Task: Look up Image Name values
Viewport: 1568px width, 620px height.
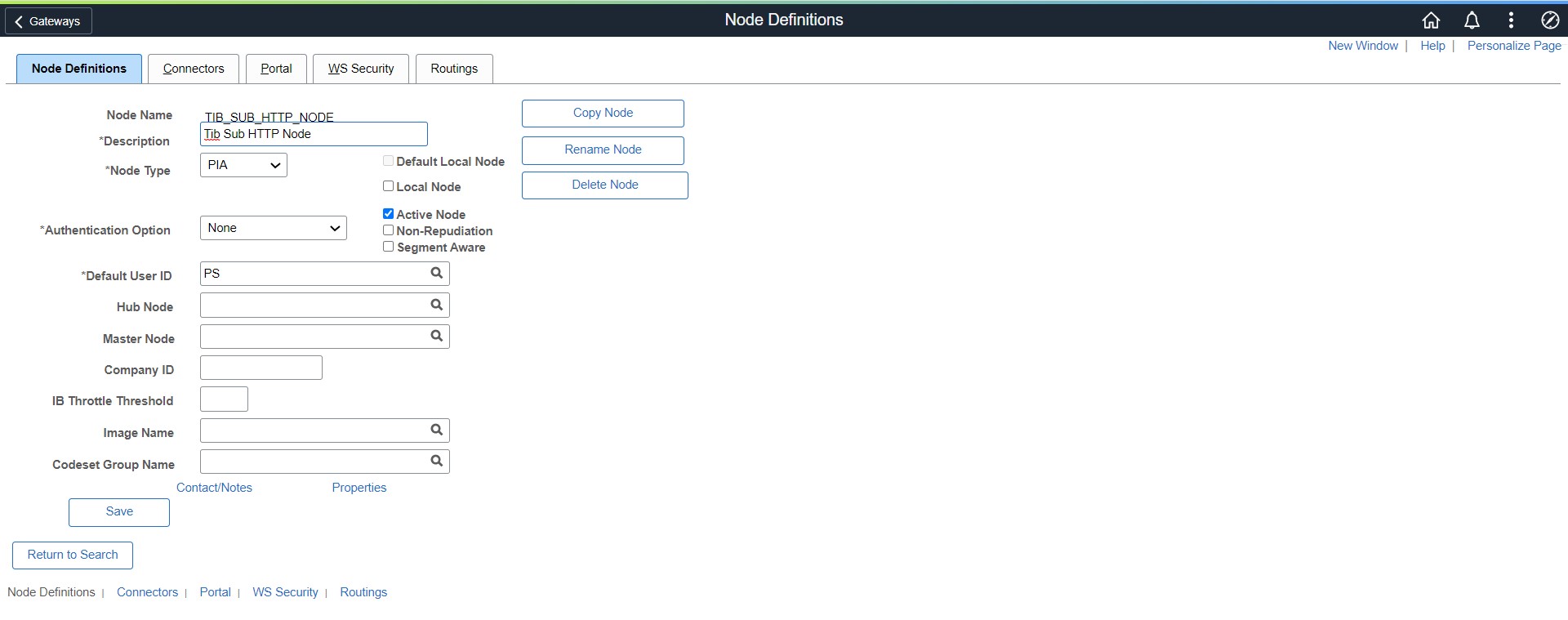Action: (437, 430)
